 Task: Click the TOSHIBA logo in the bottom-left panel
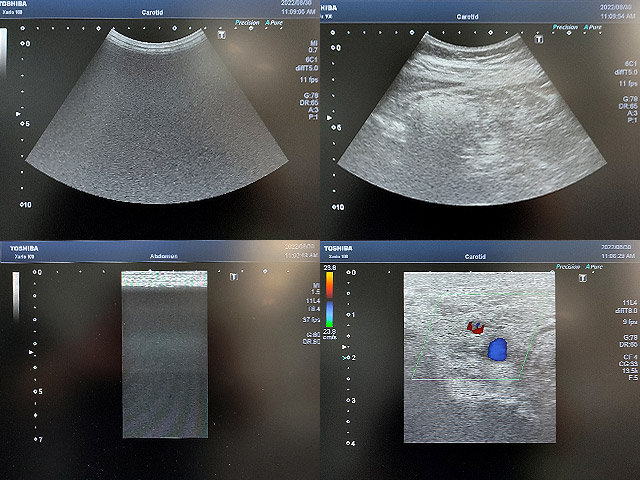coord(18,249)
